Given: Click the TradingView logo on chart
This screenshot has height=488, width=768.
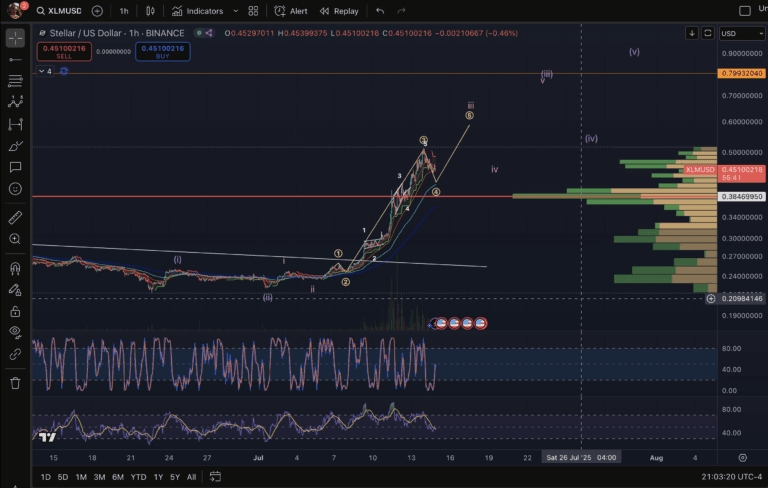Looking at the screenshot, I should coord(47,437).
